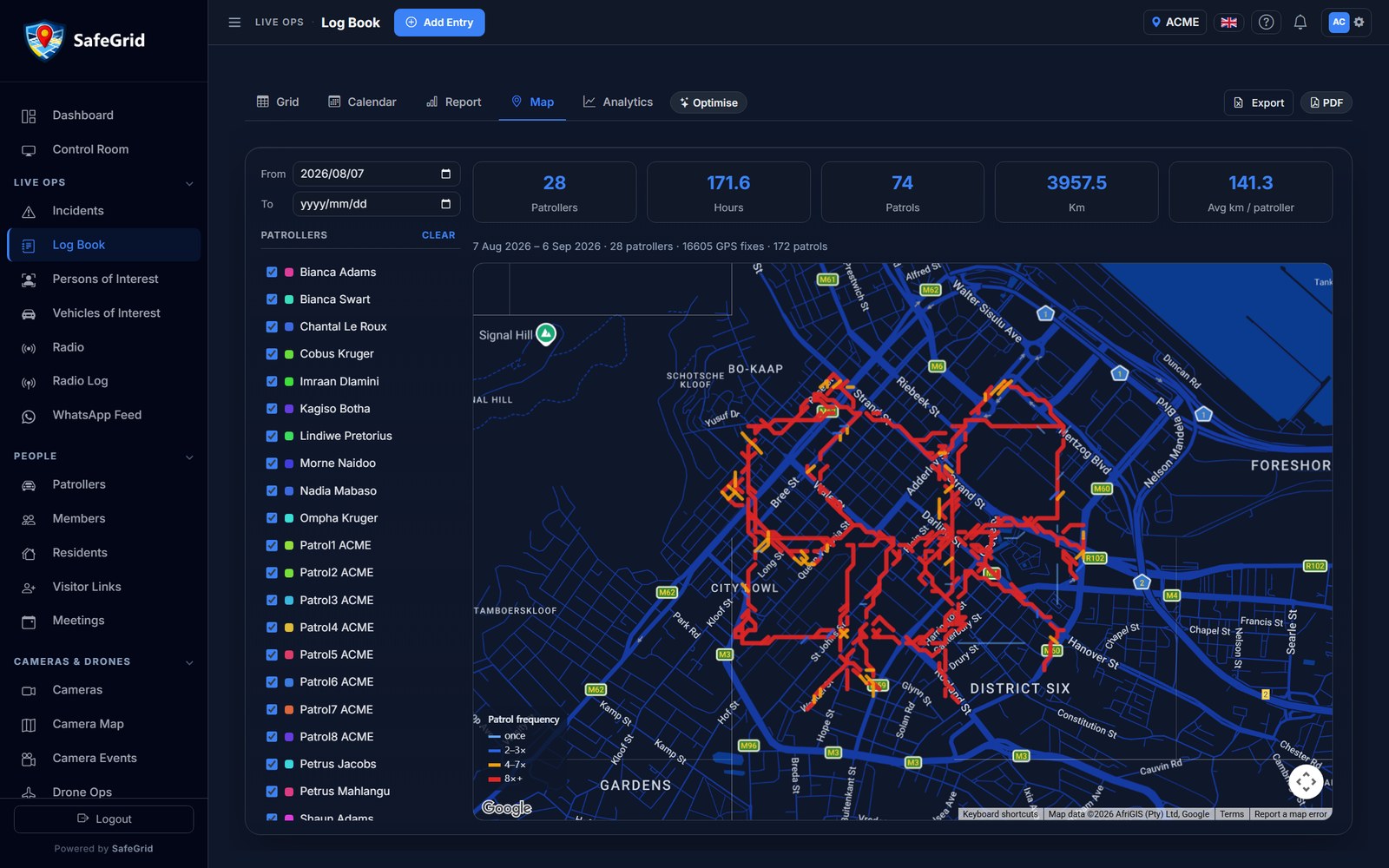Switch to the Analytics tab
This screenshot has width=1389, height=868.
617,102
